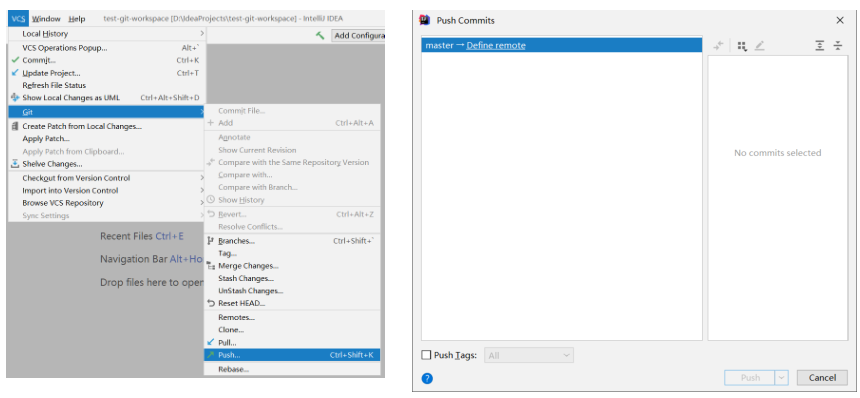Open the Window menu in menu bar
The height and width of the screenshot is (398, 860).
pyautogui.click(x=46, y=19)
